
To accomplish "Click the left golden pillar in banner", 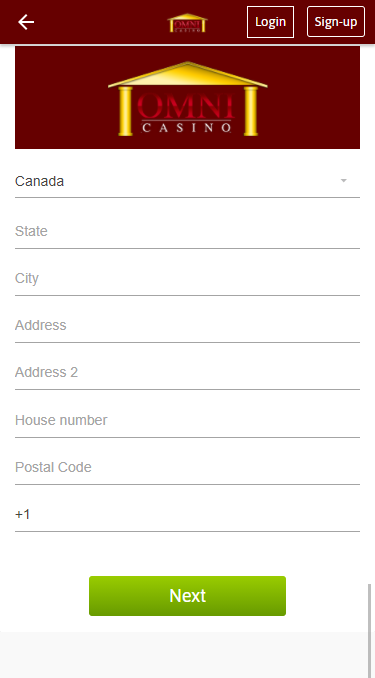I will [125, 112].
